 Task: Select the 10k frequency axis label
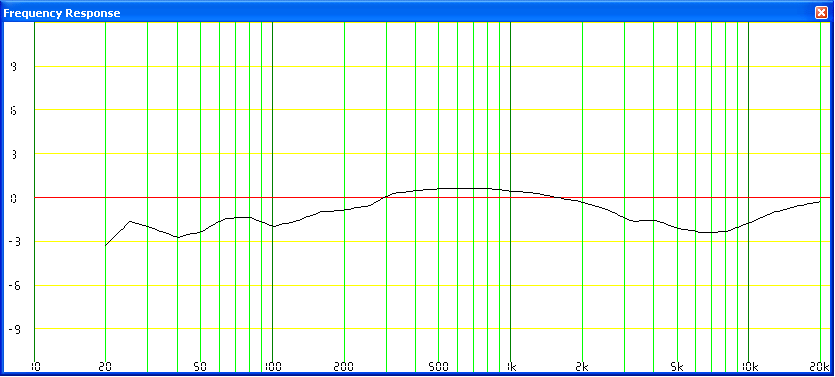click(749, 366)
